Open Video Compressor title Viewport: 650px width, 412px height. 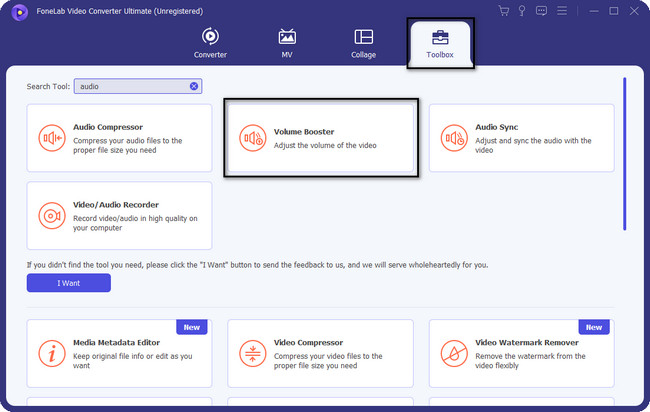click(x=308, y=343)
